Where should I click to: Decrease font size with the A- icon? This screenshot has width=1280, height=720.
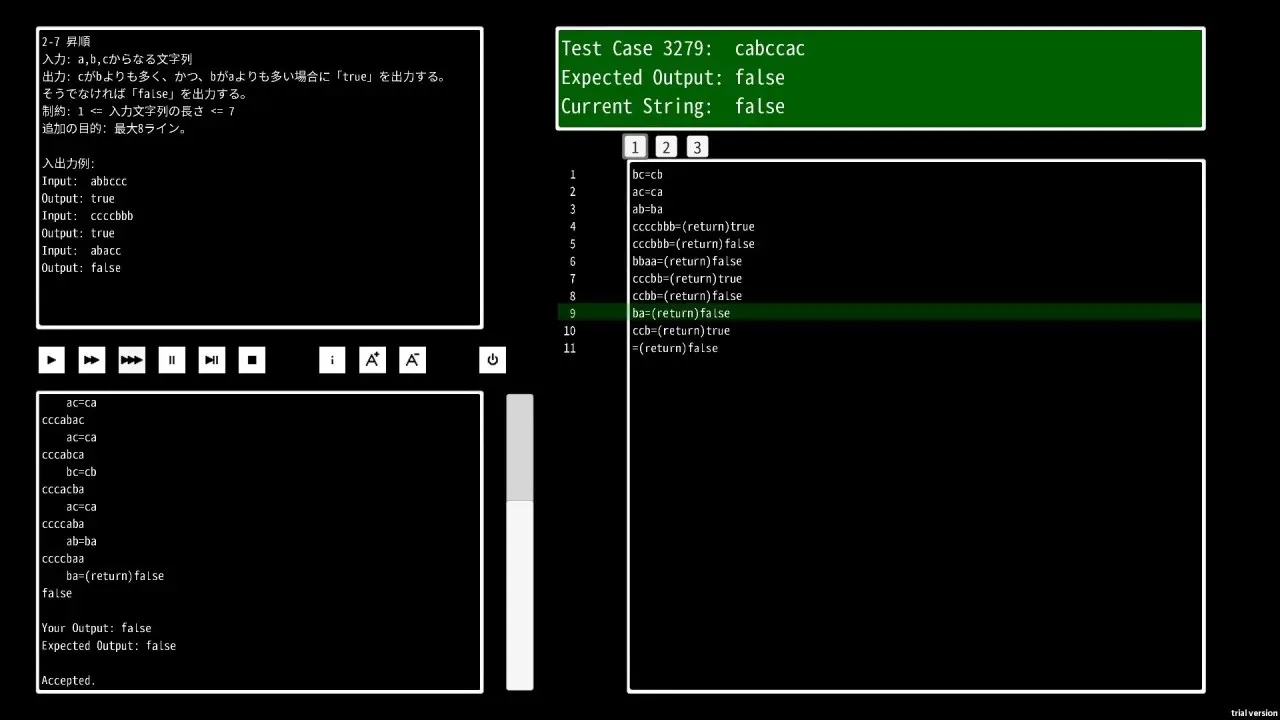[412, 360]
